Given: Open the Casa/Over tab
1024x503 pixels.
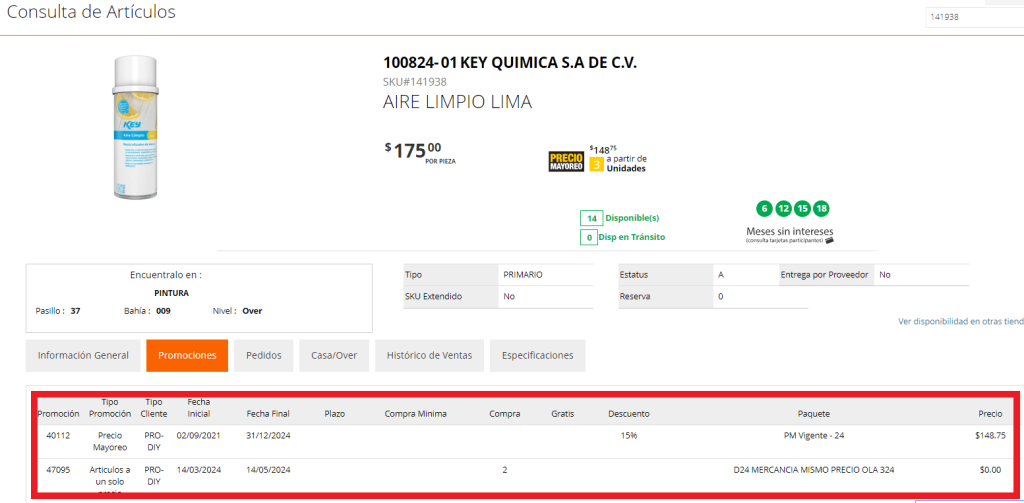Looking at the screenshot, I should tap(334, 355).
